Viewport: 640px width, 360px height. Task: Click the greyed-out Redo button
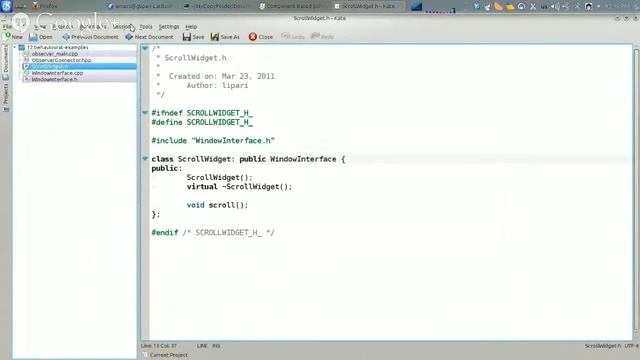point(322,37)
